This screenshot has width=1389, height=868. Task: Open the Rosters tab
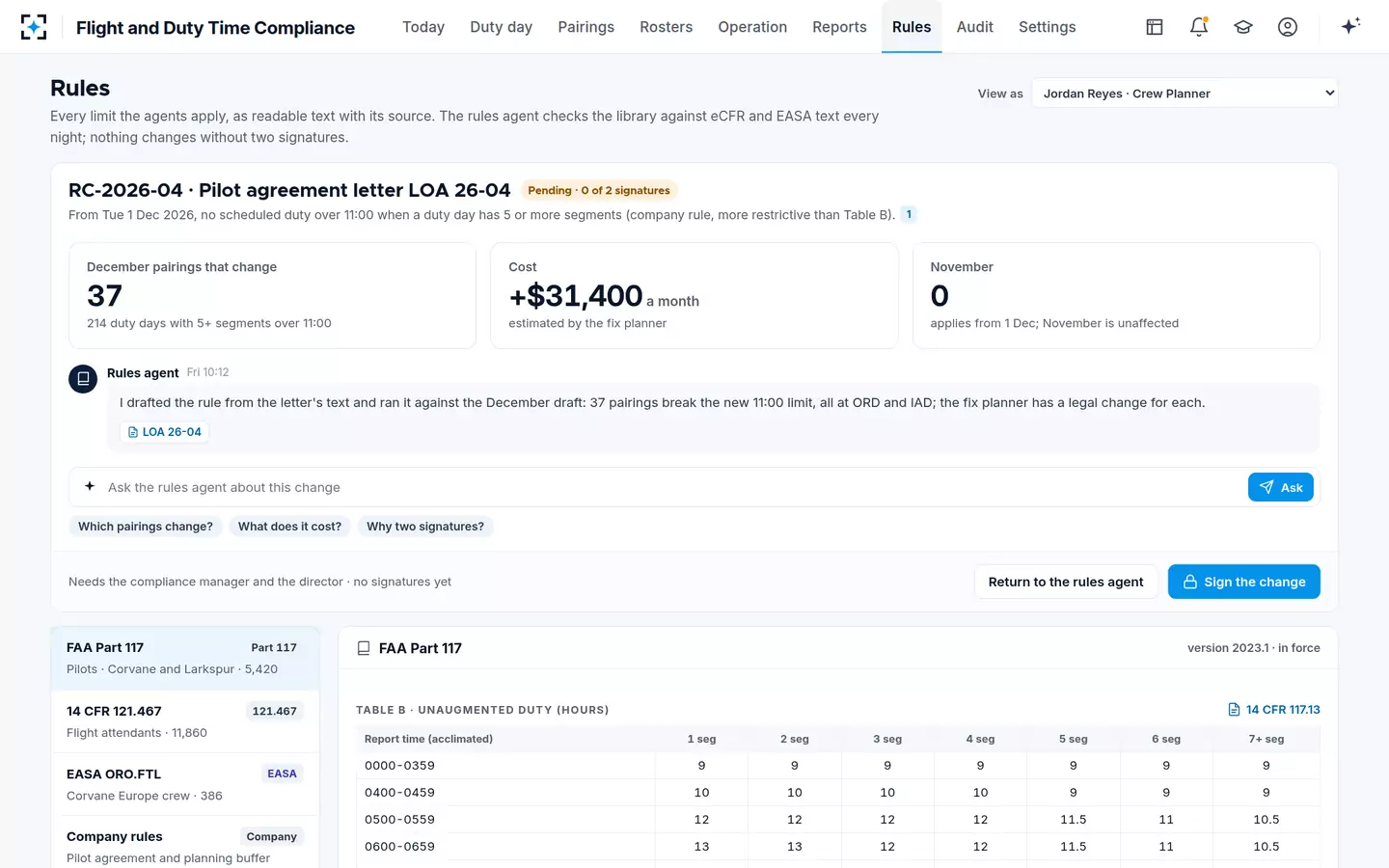pos(666,27)
